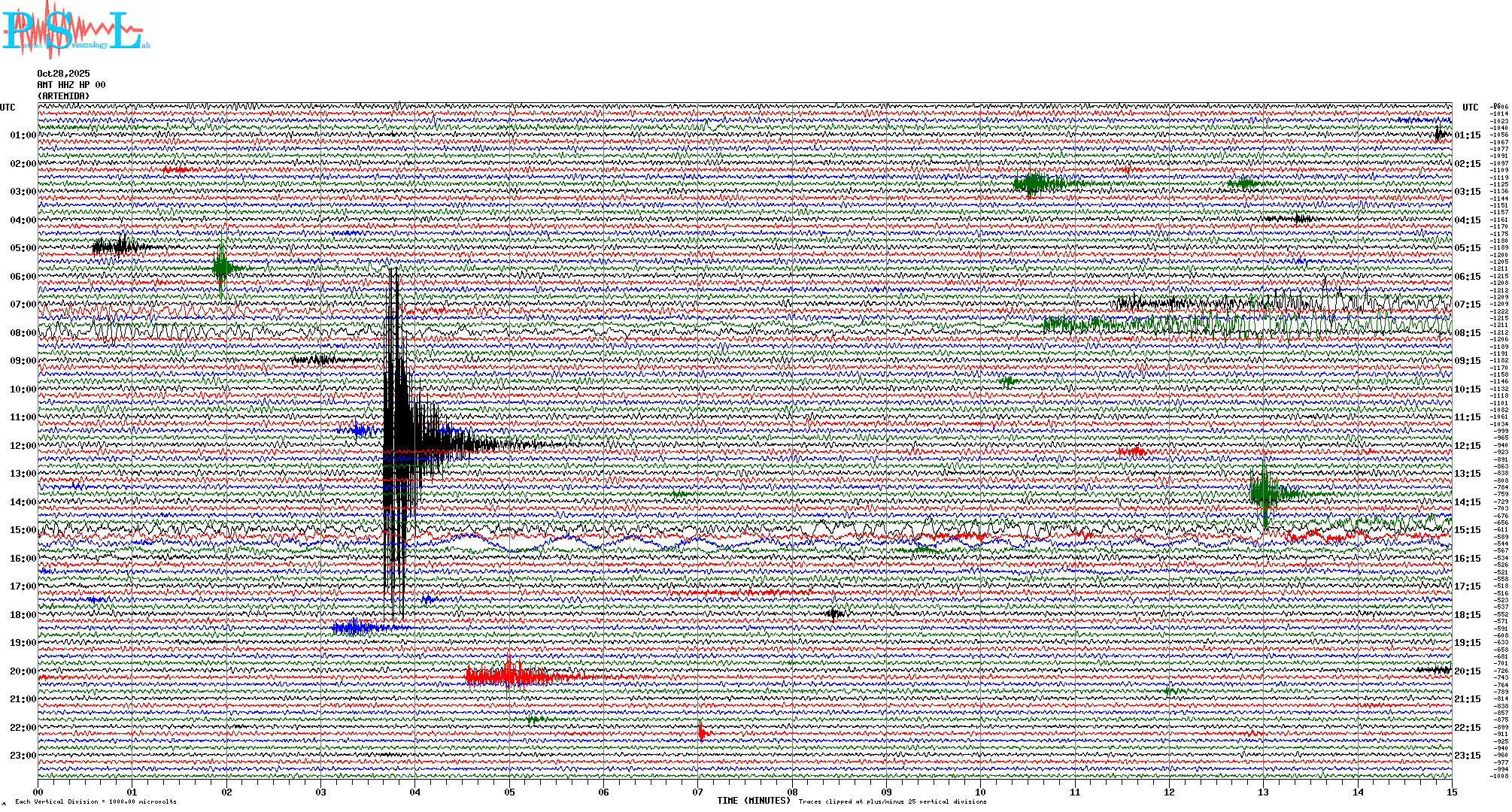Click the (ARTEMIDA) station name text
Viewport: 1512px width, 812px height.
(x=63, y=96)
